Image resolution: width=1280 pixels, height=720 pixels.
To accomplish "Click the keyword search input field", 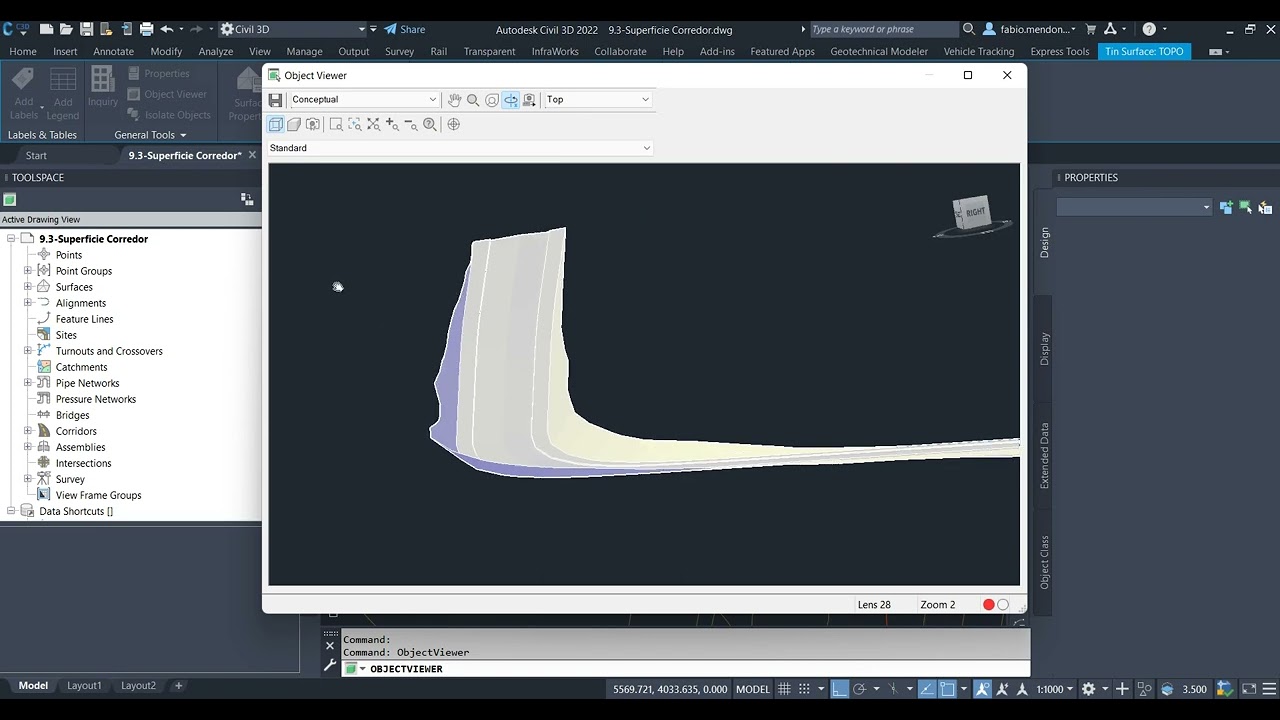I will point(883,29).
